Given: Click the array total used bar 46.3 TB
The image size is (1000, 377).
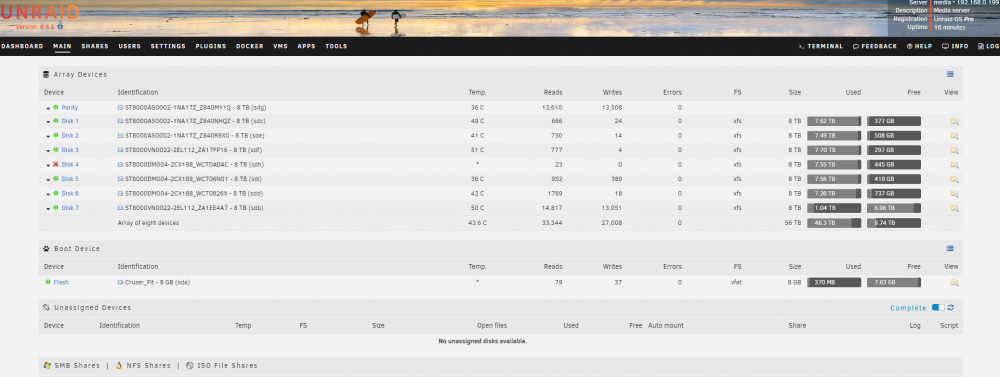Looking at the screenshot, I should pyautogui.click(x=834, y=223).
